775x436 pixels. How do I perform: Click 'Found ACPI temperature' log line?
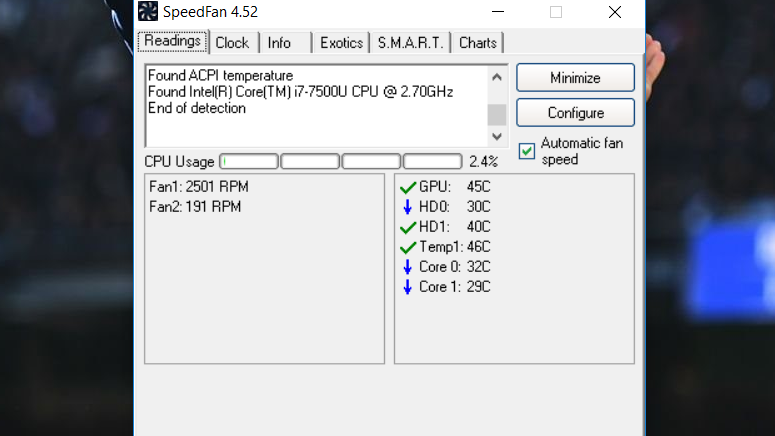tap(220, 76)
